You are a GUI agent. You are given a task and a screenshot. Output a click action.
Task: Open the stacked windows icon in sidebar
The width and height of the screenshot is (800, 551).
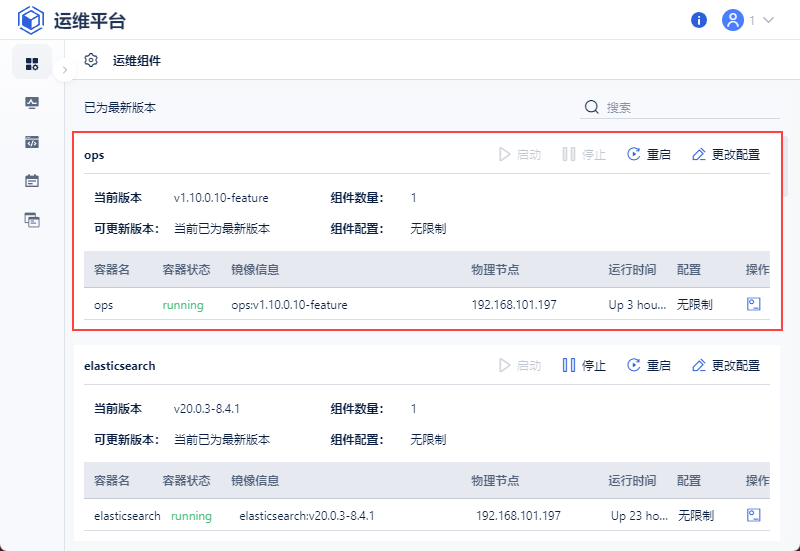pyautogui.click(x=32, y=220)
